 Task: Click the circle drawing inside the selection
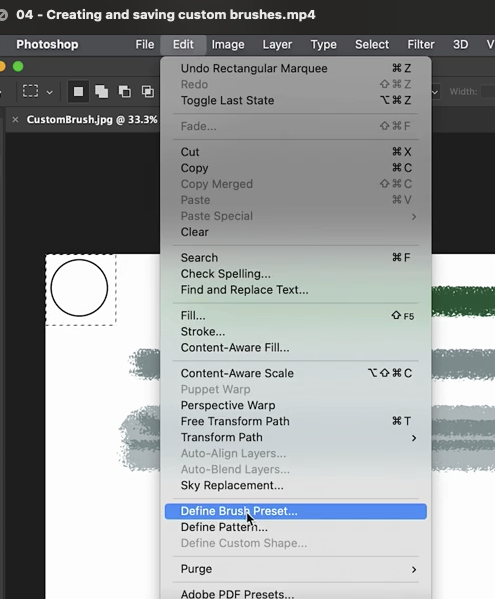(79, 288)
